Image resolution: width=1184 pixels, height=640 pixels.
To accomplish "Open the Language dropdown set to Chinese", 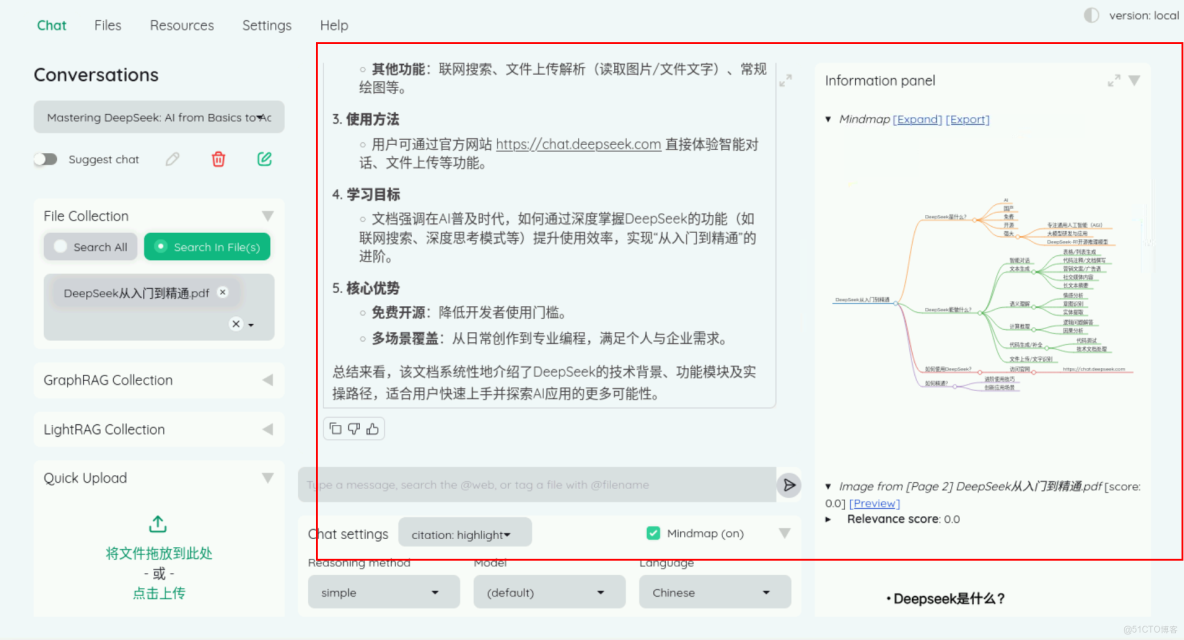I will [x=714, y=591].
